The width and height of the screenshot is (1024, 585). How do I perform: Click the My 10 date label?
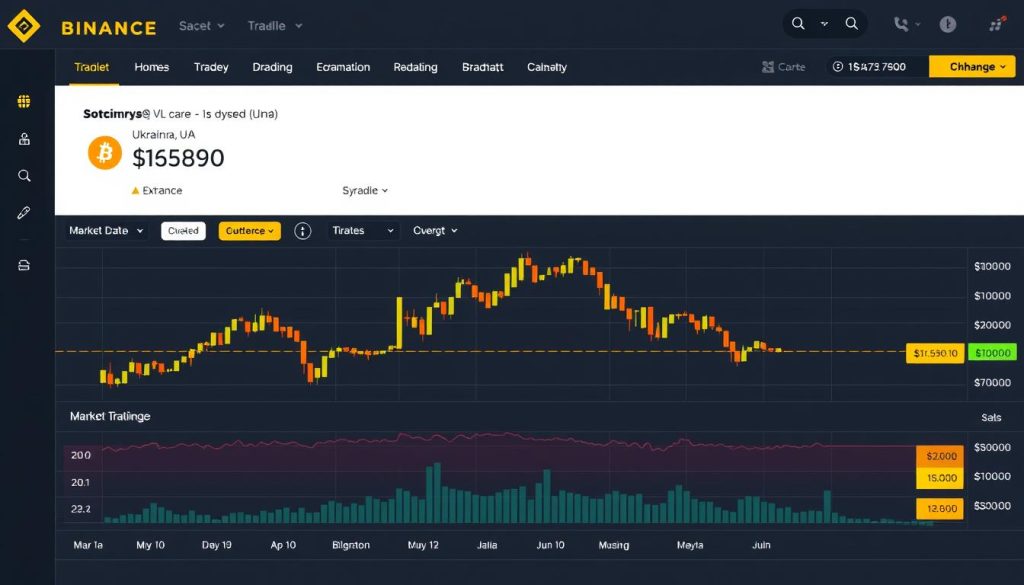tap(150, 545)
